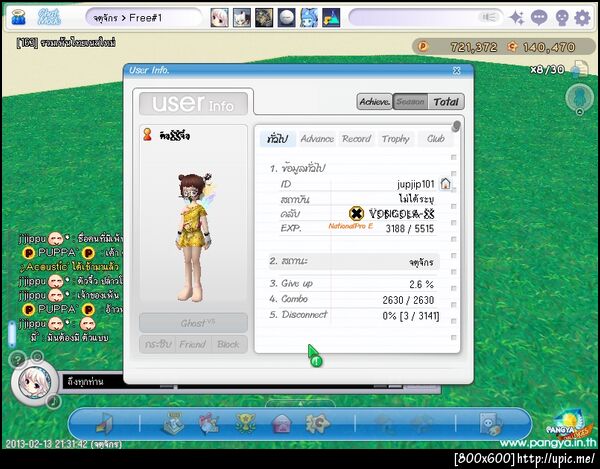Click the sparkle stars icon in top bar

pos(517,18)
